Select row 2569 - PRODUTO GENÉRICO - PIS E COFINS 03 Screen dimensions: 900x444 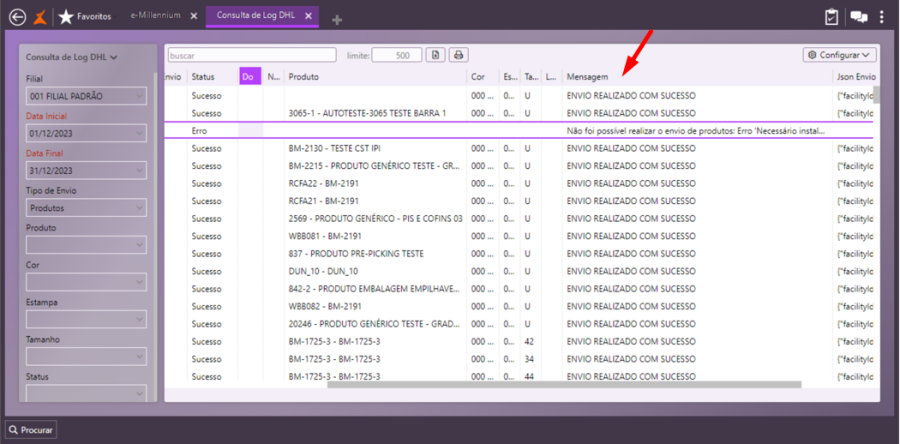click(519, 219)
